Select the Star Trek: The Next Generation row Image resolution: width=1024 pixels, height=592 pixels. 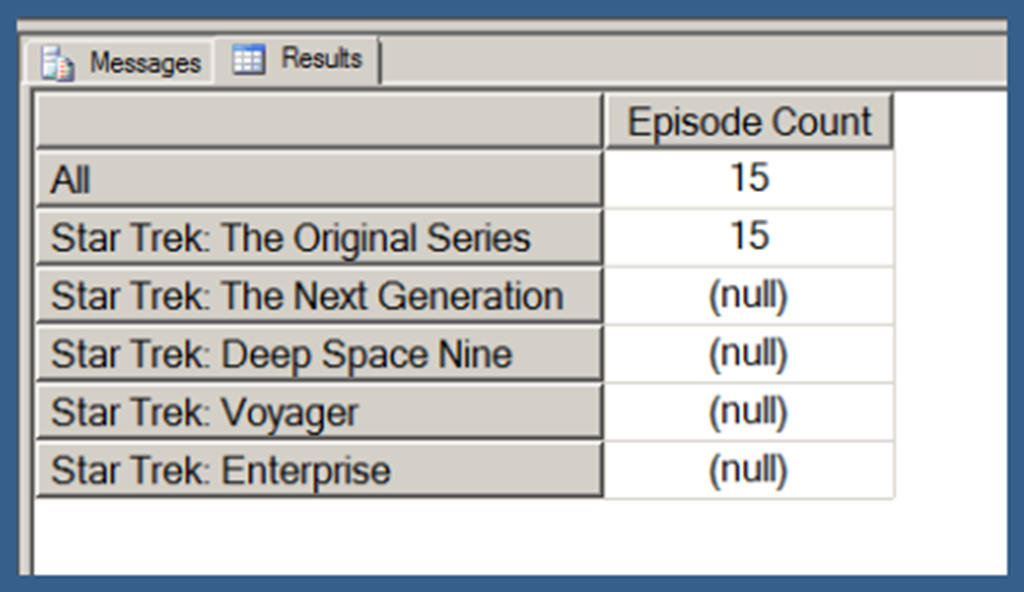pyautogui.click(x=319, y=296)
